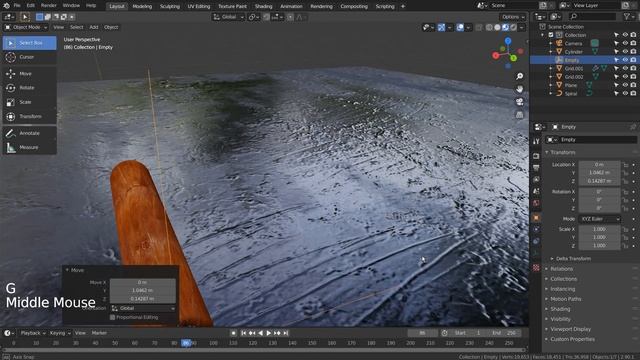This screenshot has height=360, width=640.
Task: Open the Tool properties tab icon
Action: tap(536, 141)
